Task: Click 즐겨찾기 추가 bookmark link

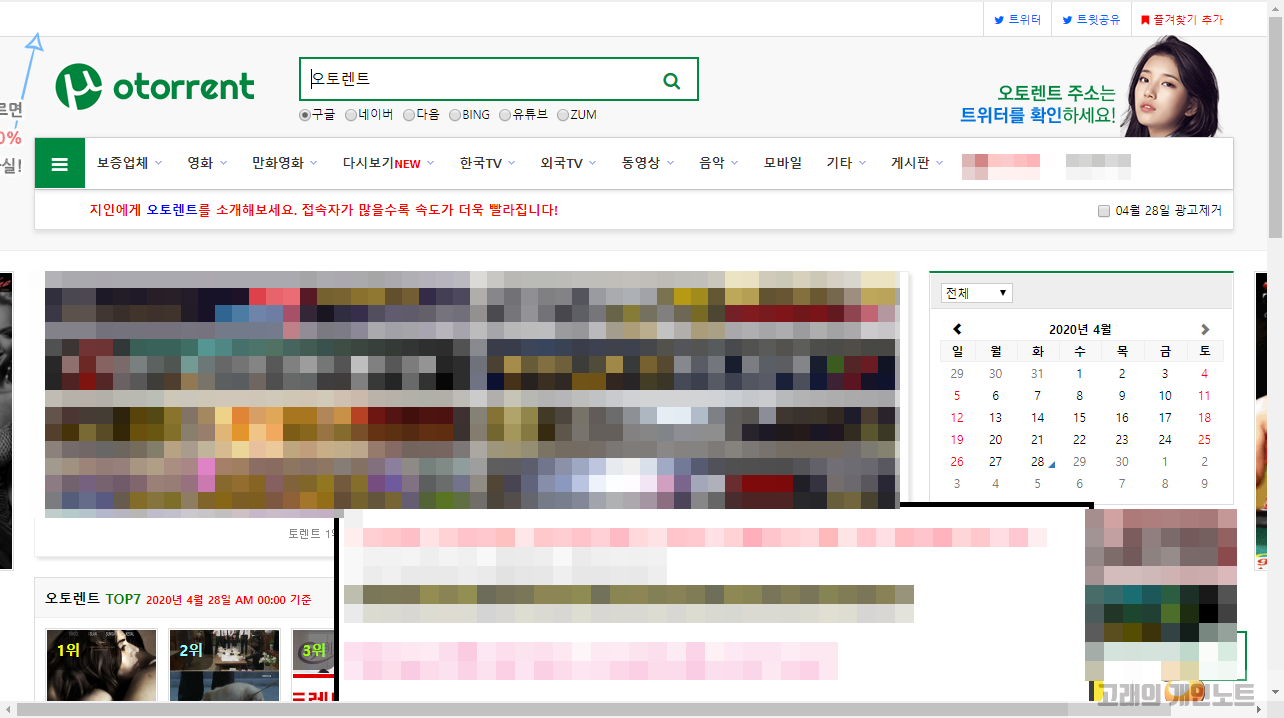Action: coord(1181,19)
